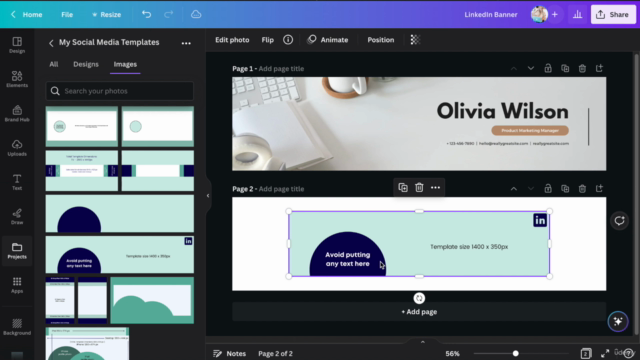The image size is (640, 360).
Task: Click the 56% zoom percentage
Action: coord(452,353)
